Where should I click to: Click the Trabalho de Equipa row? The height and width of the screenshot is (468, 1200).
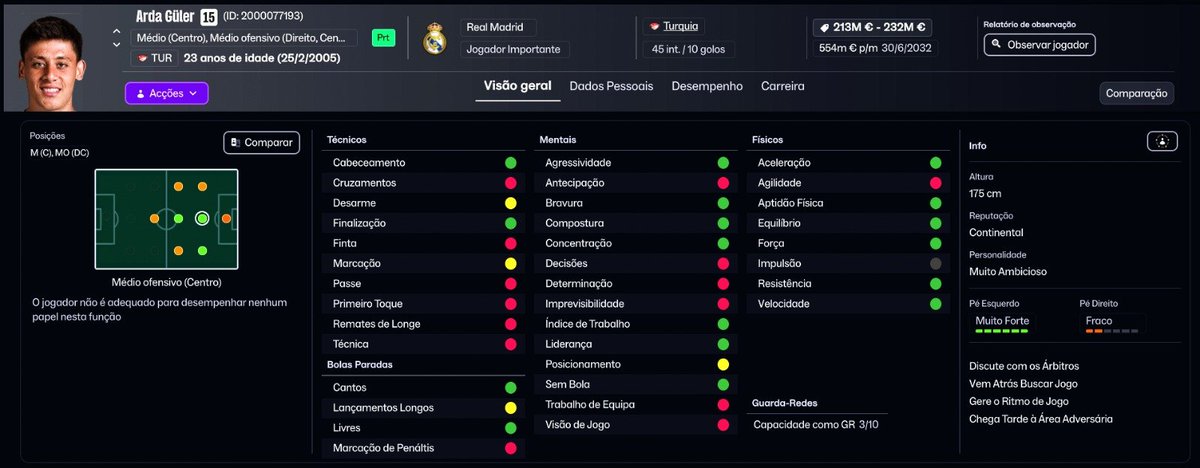[636, 405]
